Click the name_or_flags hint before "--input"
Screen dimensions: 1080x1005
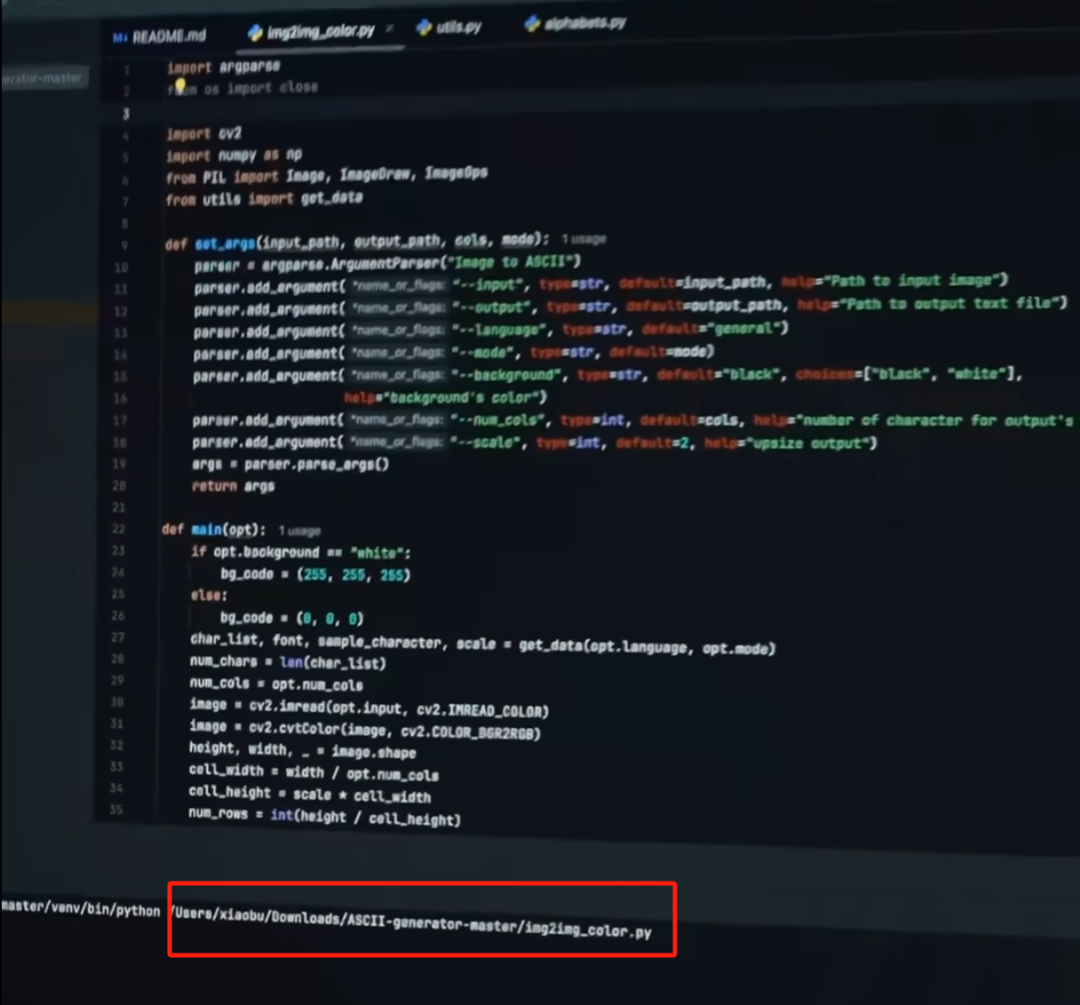click(397, 287)
